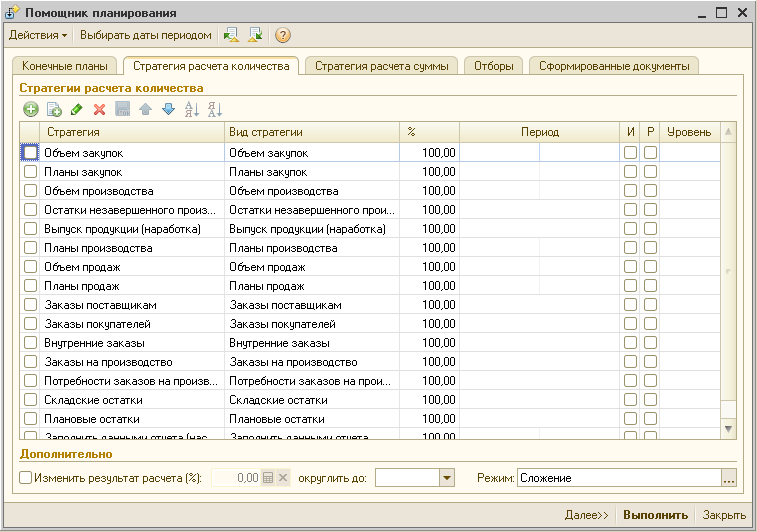Image resolution: width=757 pixels, height=532 pixels.
Task: Select Плановые остатки strategy name cell
Action: click(132, 419)
